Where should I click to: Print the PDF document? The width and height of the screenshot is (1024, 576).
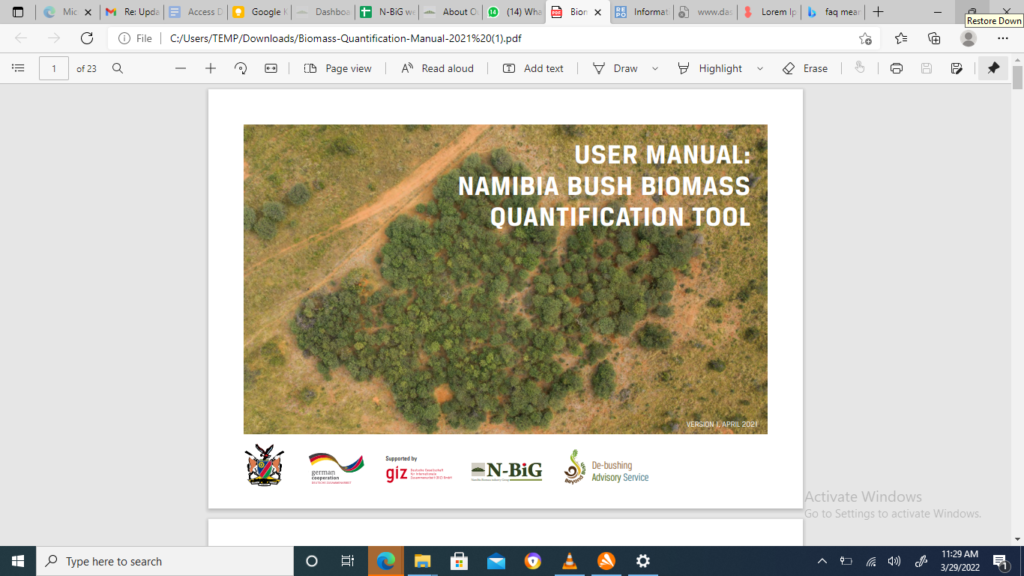(x=897, y=68)
